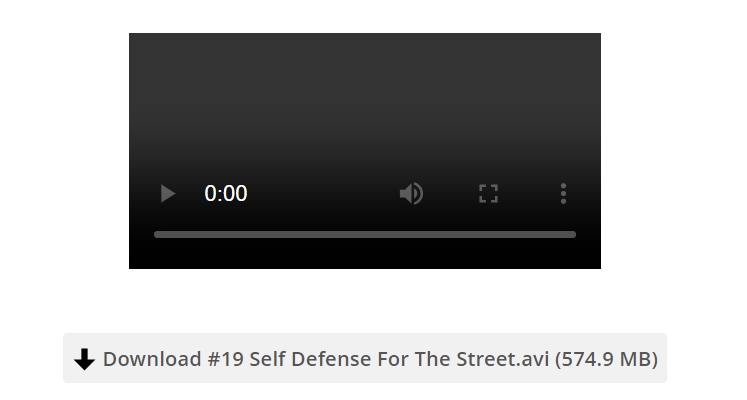Seek to three-quarters along the grey track
Image resolution: width=747 pixels, height=400 pixels.
[471, 235]
